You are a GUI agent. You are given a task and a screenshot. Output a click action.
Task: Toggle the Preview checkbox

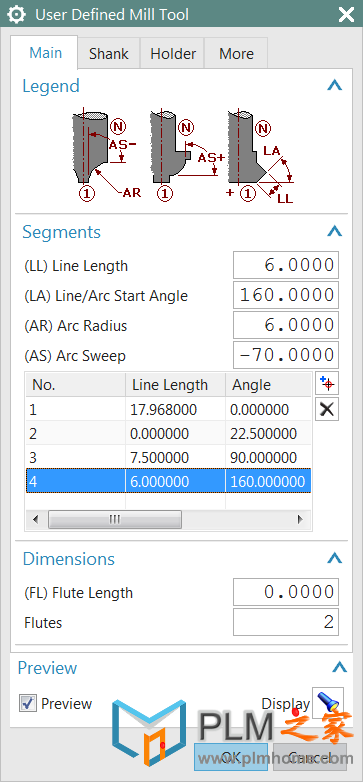click(28, 703)
